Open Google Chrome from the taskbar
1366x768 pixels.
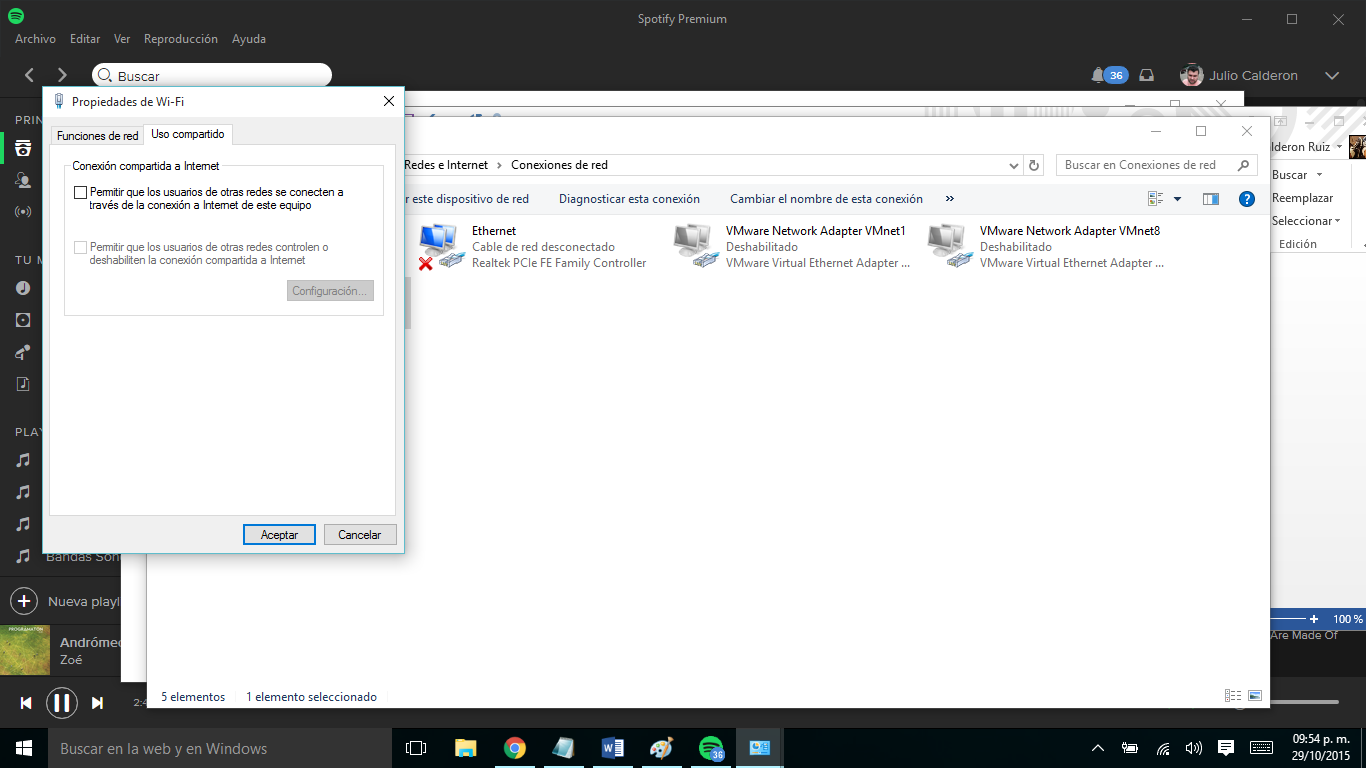[514, 748]
